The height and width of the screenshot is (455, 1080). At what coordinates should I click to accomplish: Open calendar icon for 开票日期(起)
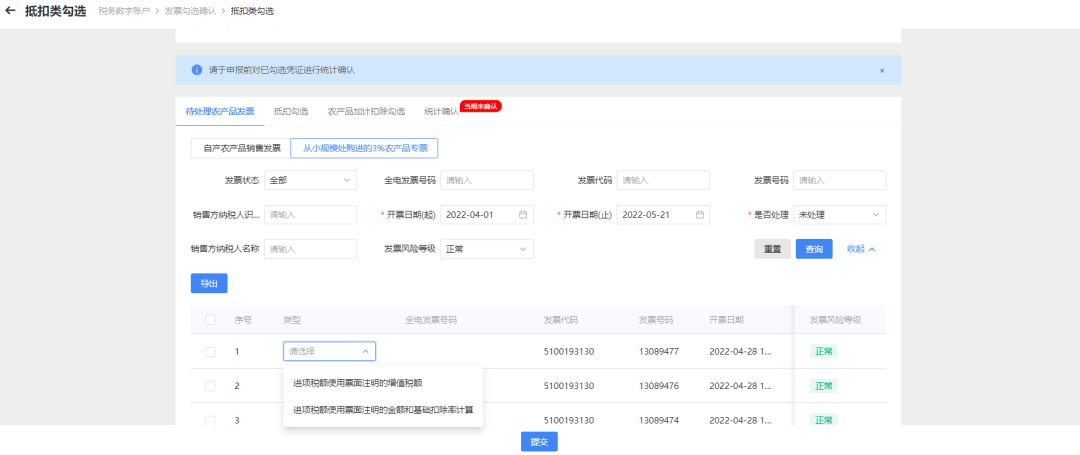coord(523,215)
